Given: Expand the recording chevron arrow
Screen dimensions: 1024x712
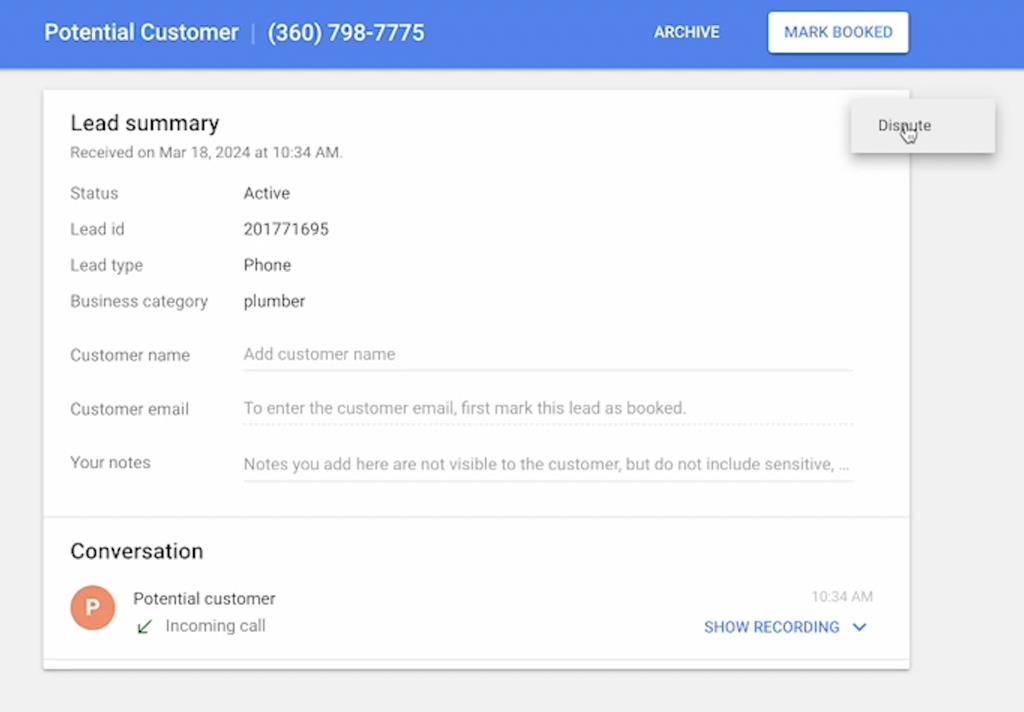Looking at the screenshot, I should (859, 627).
